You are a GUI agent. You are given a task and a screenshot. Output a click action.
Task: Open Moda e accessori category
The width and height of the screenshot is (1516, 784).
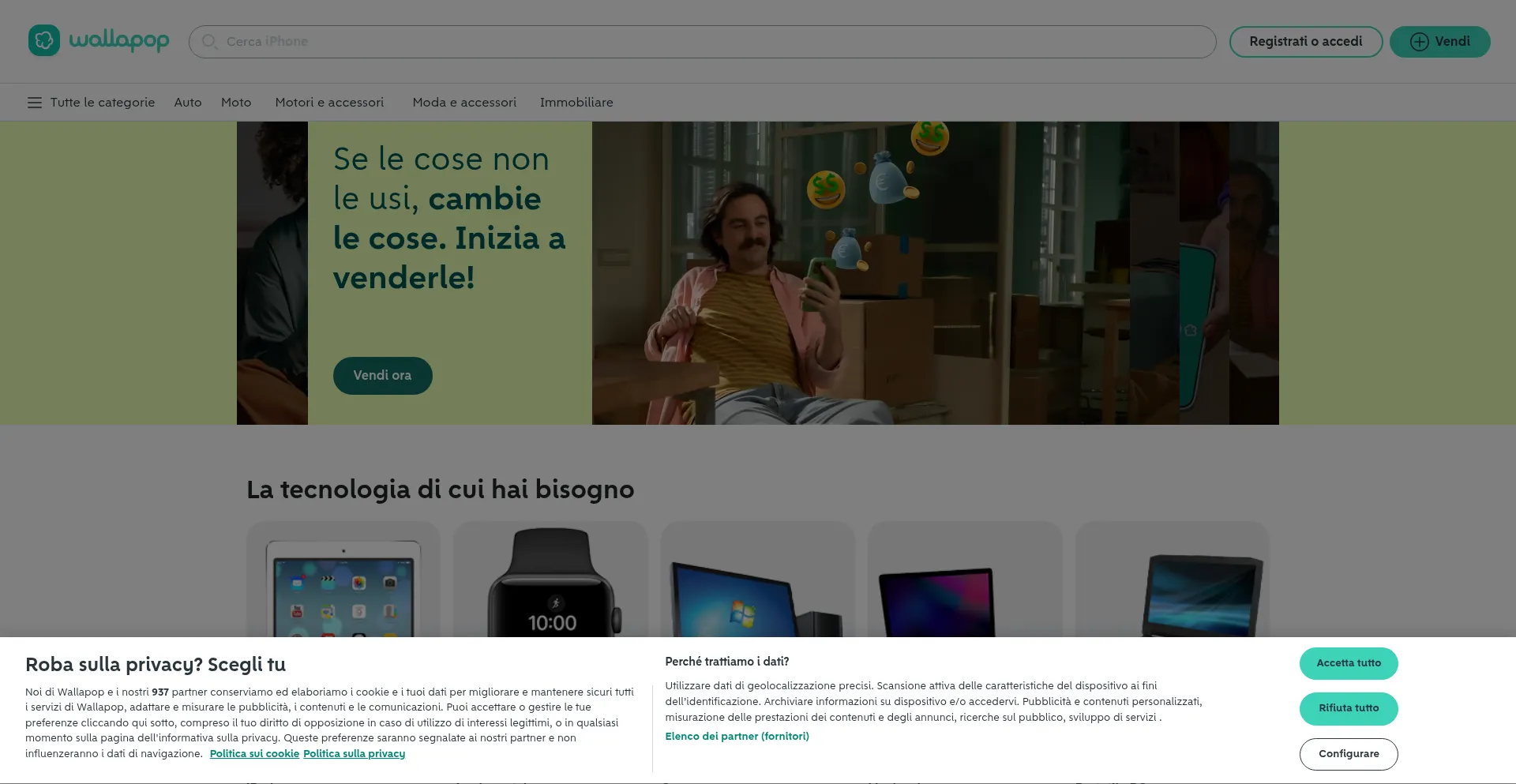tap(464, 103)
